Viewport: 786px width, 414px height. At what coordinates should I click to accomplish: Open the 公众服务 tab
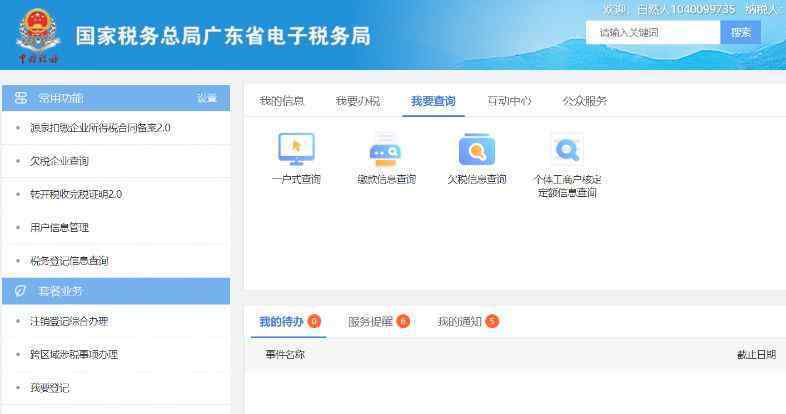pyautogui.click(x=585, y=101)
